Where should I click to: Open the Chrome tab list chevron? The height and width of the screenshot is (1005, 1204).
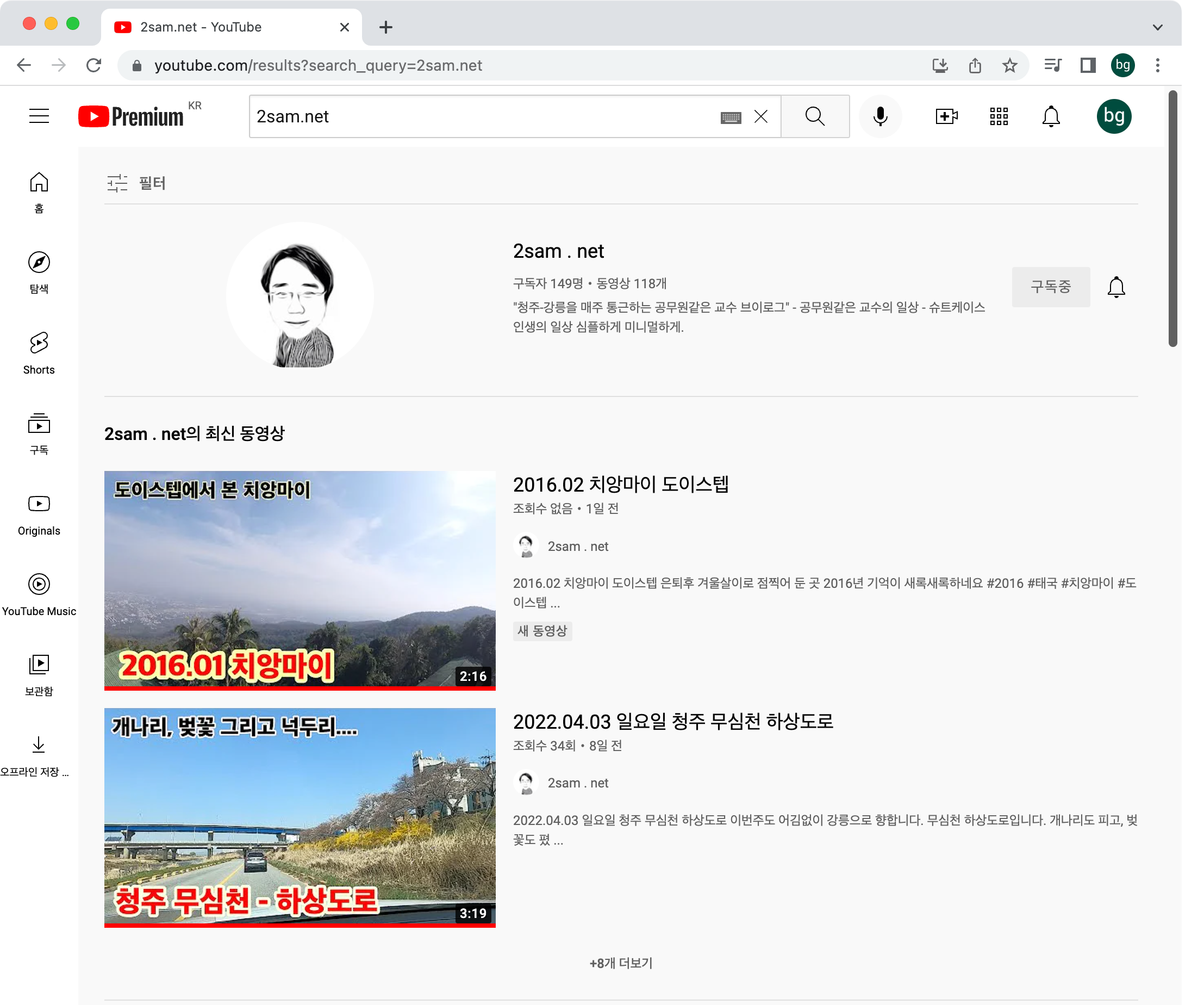coord(1158,27)
